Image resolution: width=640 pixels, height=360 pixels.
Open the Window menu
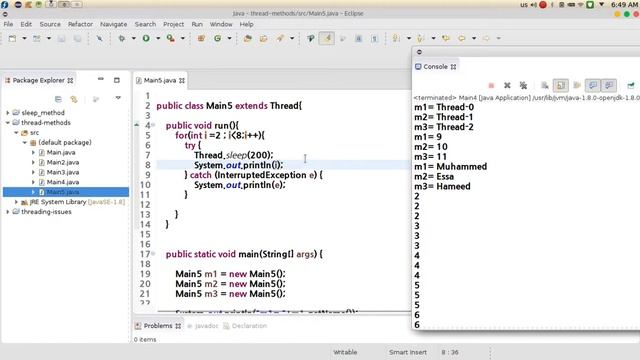pos(221,24)
